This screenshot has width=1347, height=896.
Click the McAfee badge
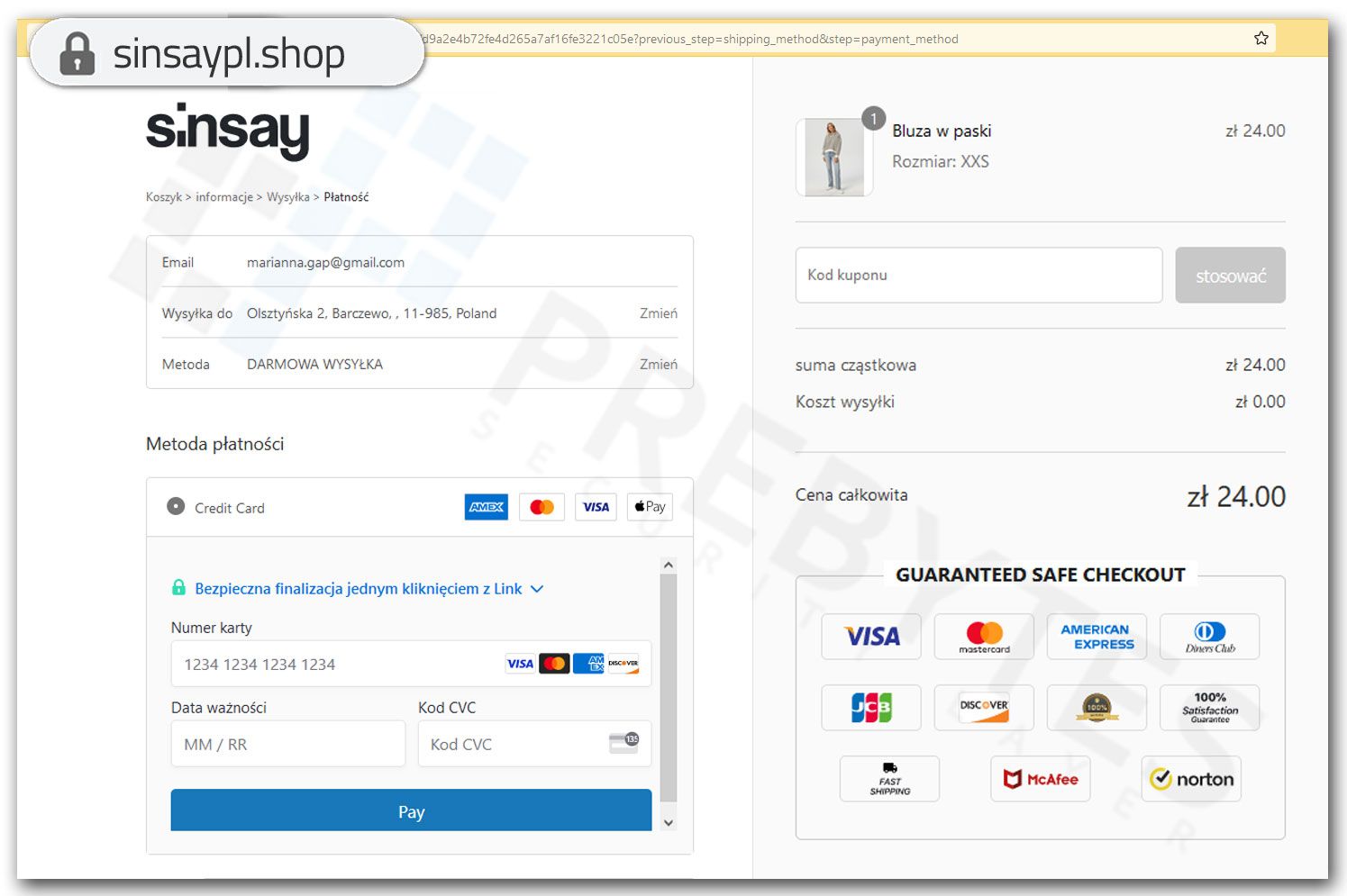pyautogui.click(x=1041, y=779)
